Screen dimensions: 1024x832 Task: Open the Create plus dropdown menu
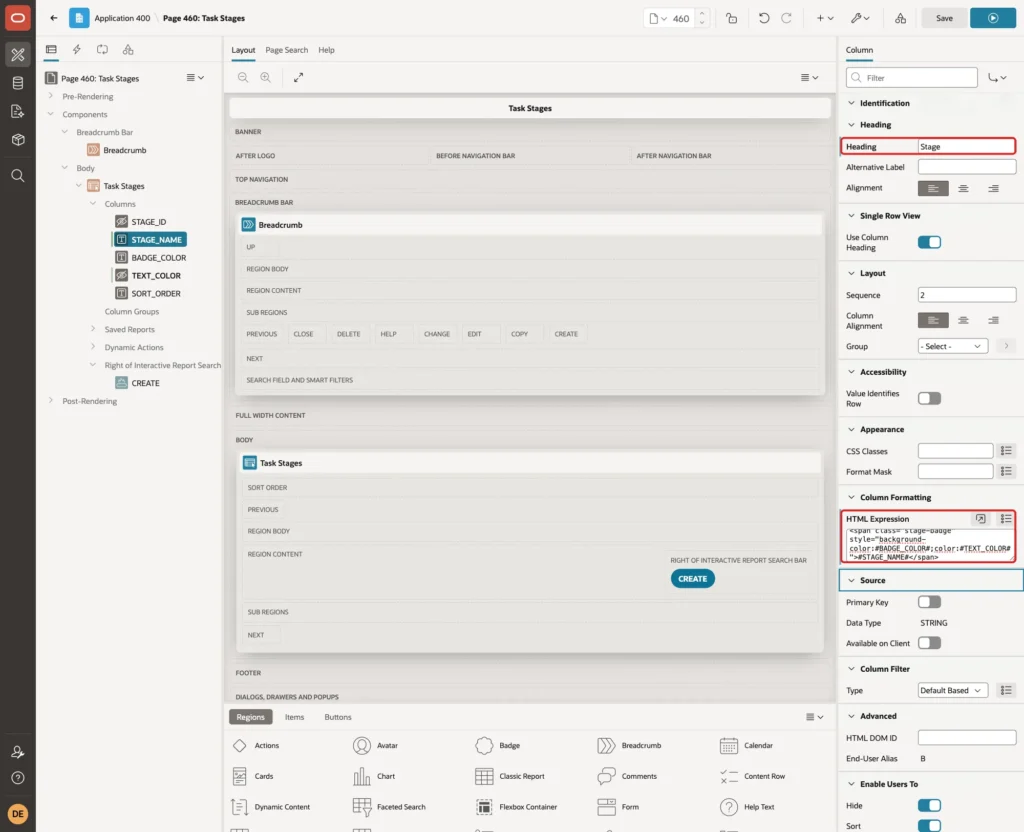point(824,18)
